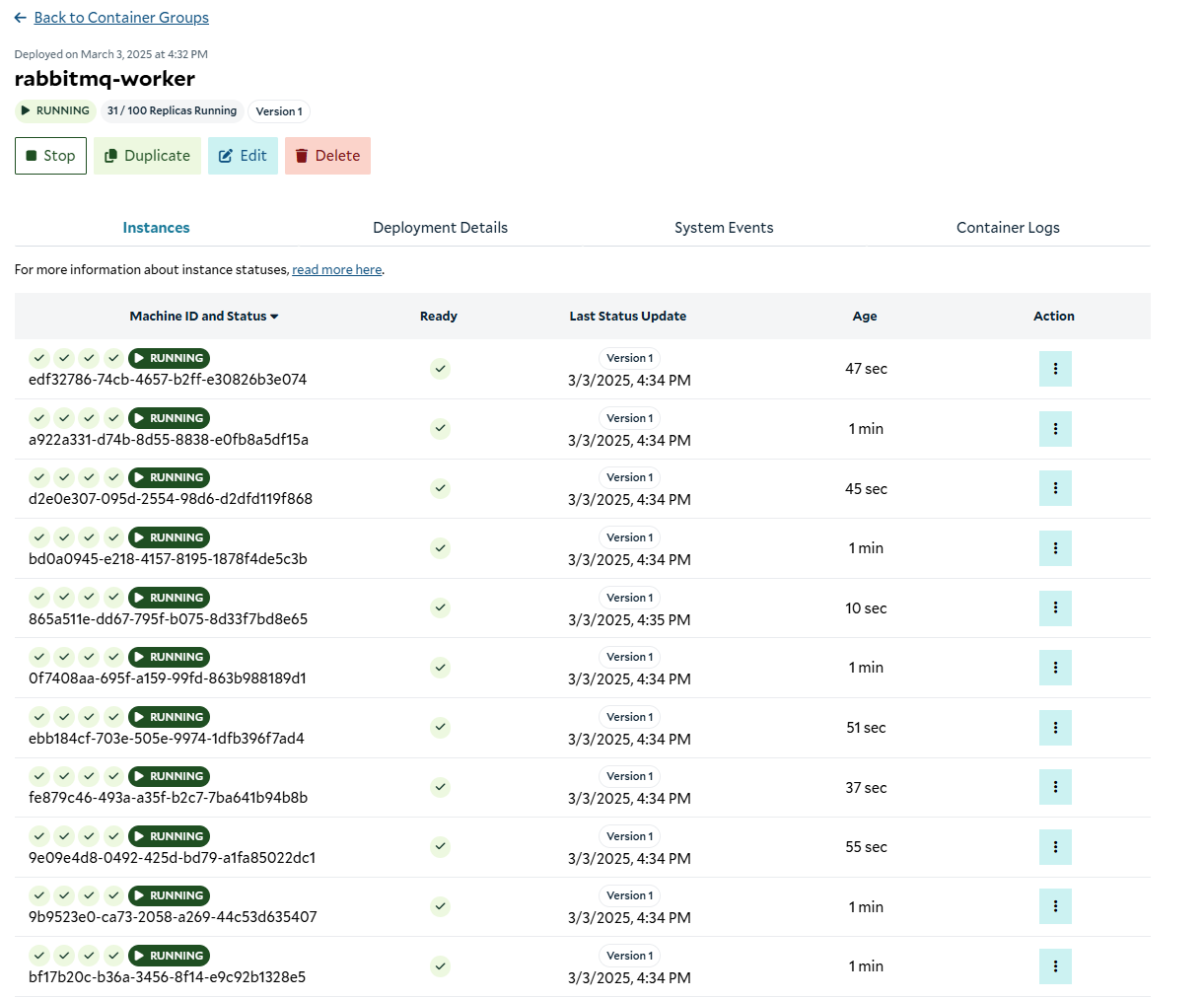Open action menu for instance bd0a0945
Screen dimensions: 1204x999
(x=1055, y=548)
